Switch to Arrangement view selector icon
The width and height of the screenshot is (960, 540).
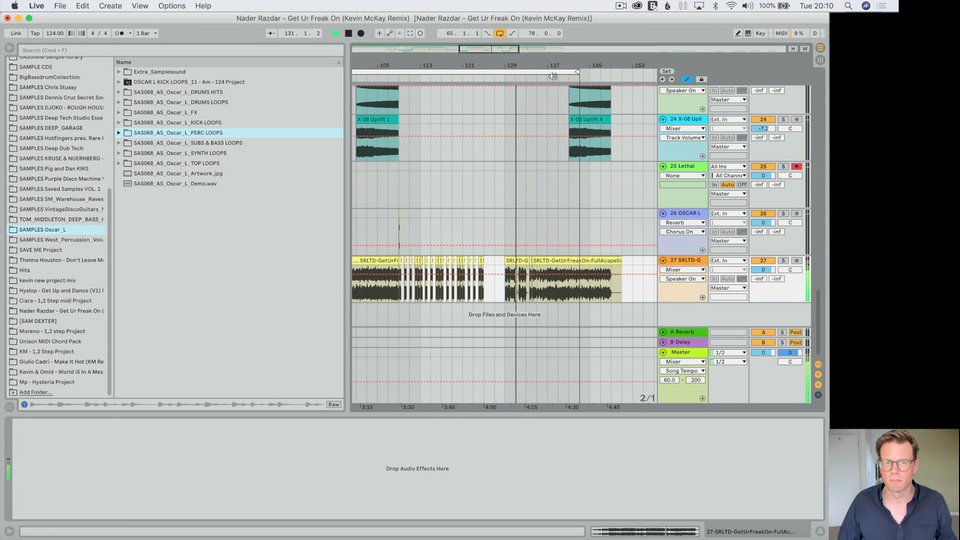click(x=820, y=48)
